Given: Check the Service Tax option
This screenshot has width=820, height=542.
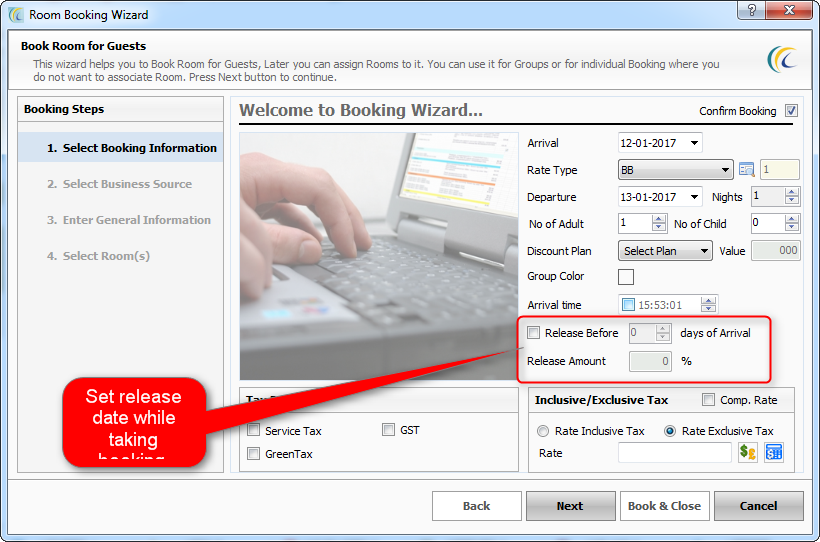Looking at the screenshot, I should 253,430.
